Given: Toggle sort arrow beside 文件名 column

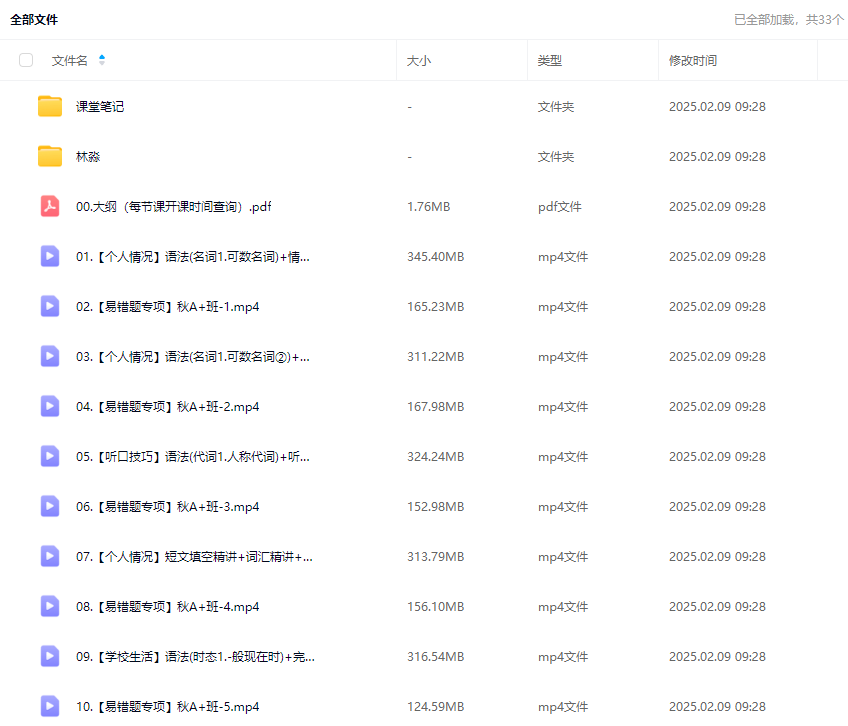Looking at the screenshot, I should point(102,60).
